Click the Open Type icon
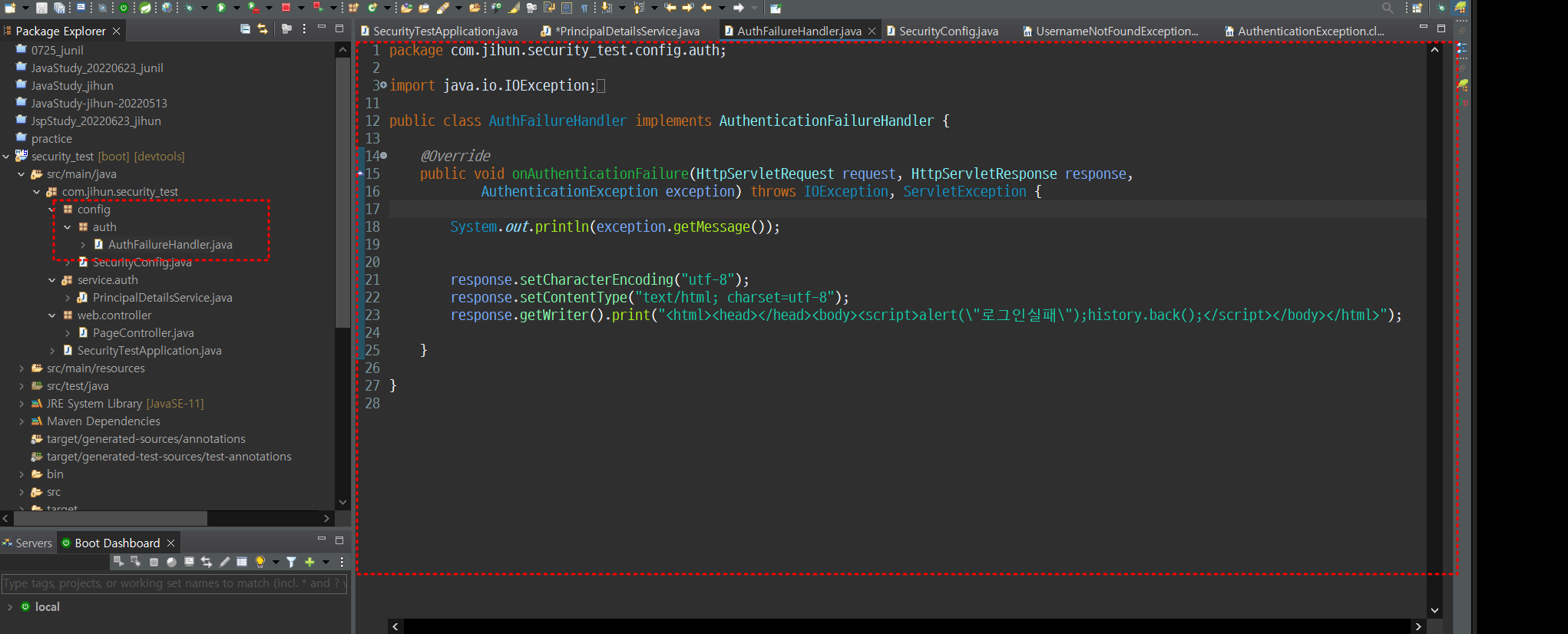The width and height of the screenshot is (1568, 634). [407, 8]
